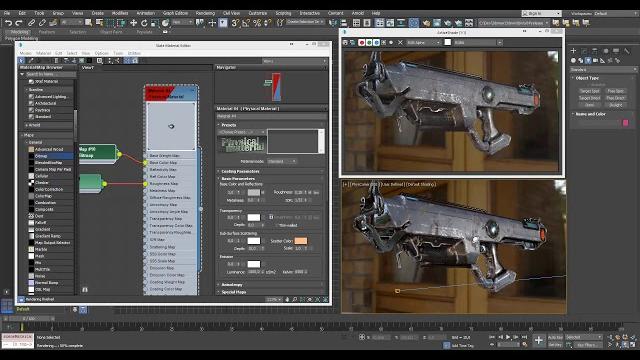This screenshot has width=640, height=360.
Task: Collapse the Object Type rollout
Action: coord(587,78)
